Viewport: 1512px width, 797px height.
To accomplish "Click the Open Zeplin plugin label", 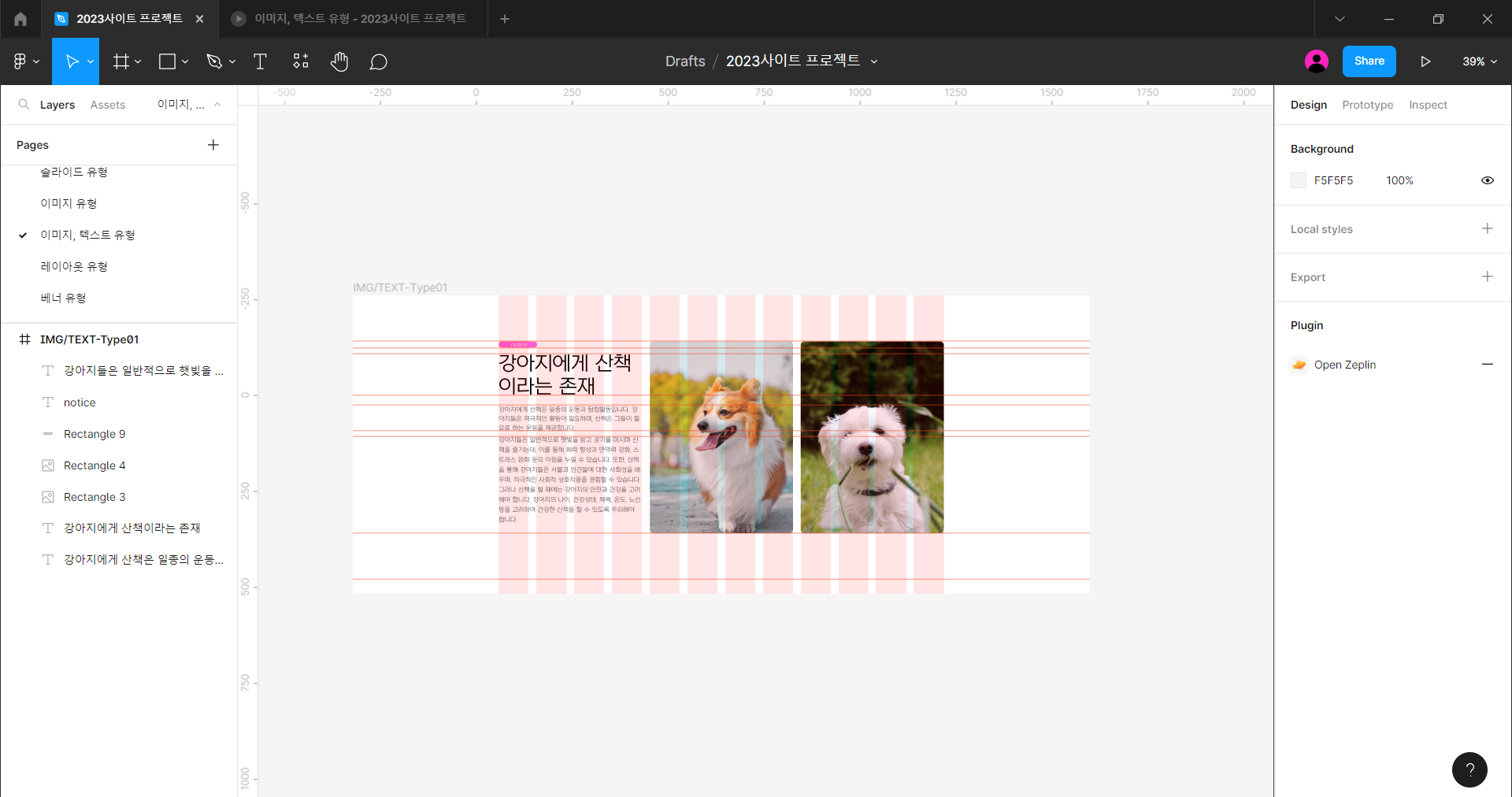I will click(x=1345, y=365).
